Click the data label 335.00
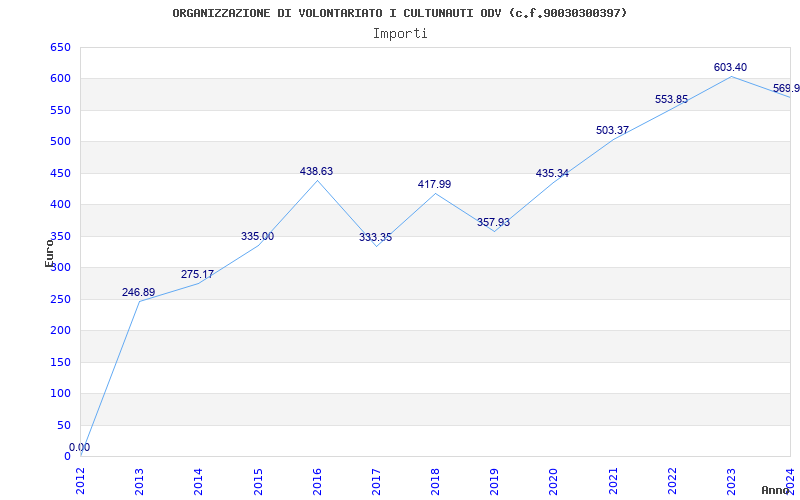Viewport: 800px width, 500px height. click(258, 236)
